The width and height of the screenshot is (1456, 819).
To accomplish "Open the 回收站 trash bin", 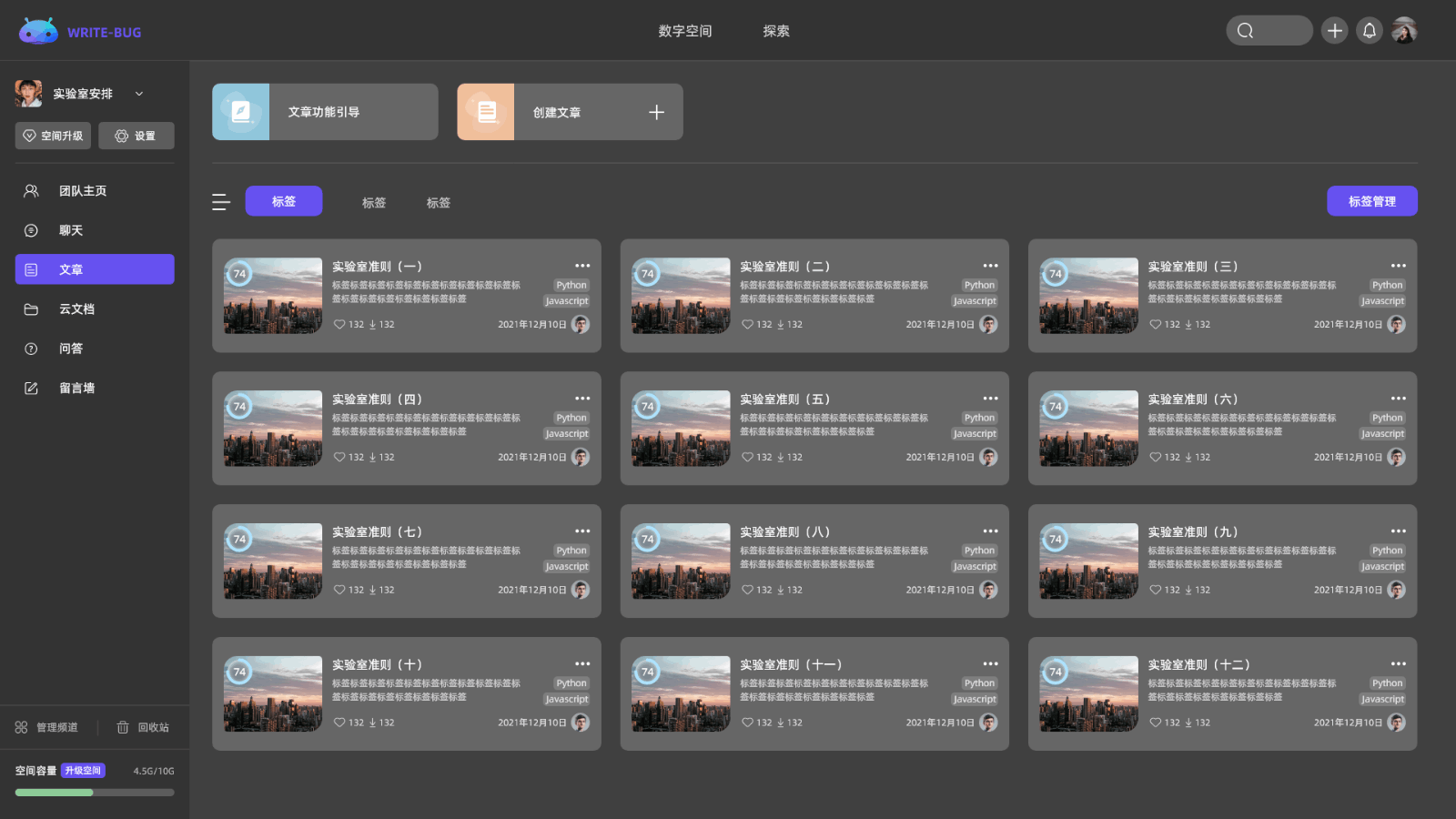I will point(143,728).
